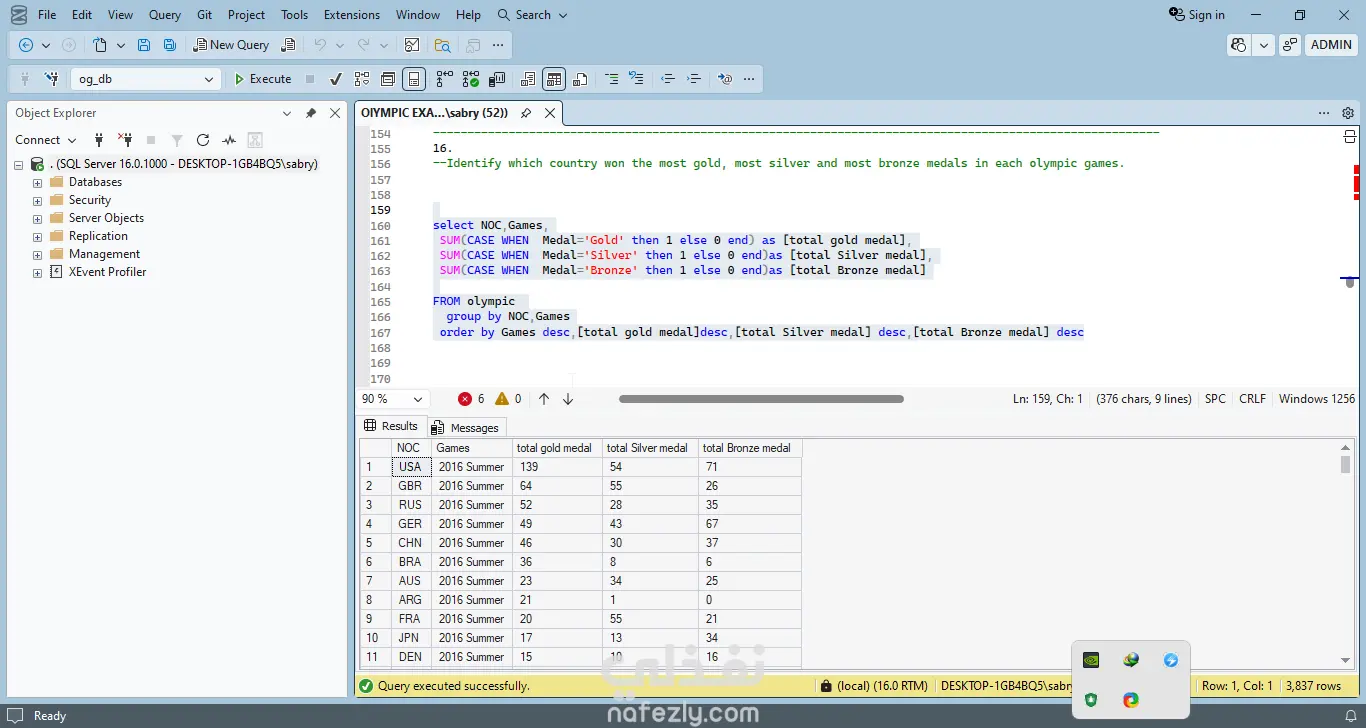This screenshot has height=728, width=1366.
Task: Open the Query menu
Action: pos(165,15)
